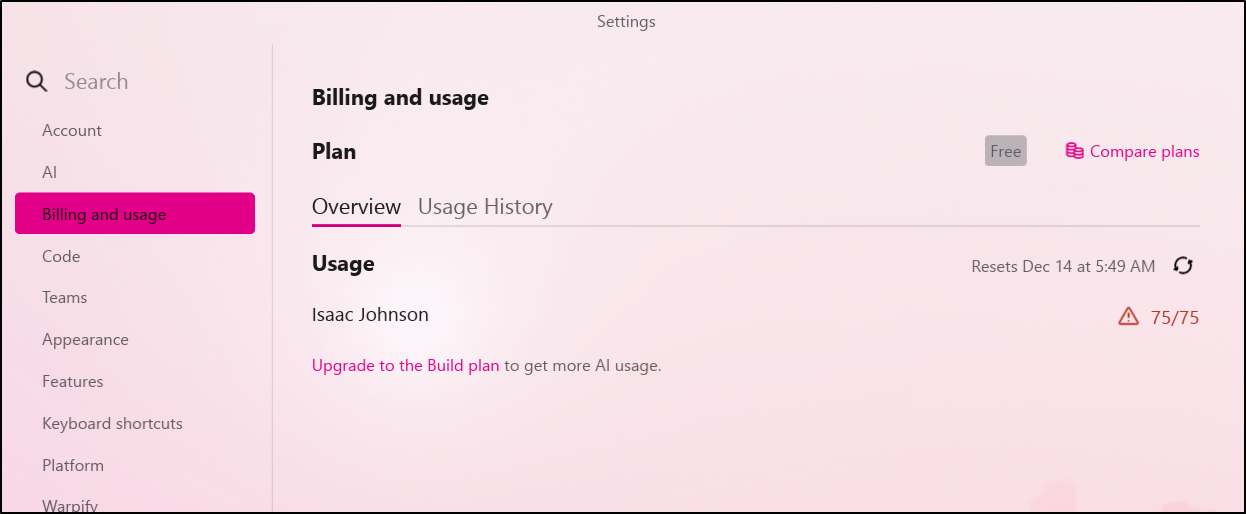Go to the Platform settings section
This screenshot has width=1246, height=514.
(73, 466)
